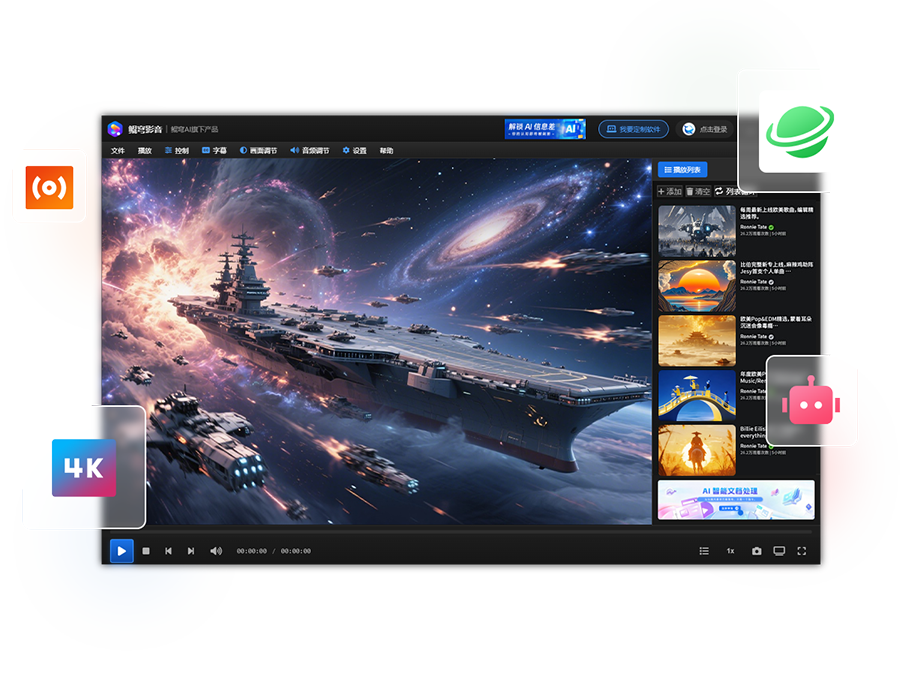Click 添加 to add to the playlist
This screenshot has width=900, height=680.
click(x=669, y=191)
